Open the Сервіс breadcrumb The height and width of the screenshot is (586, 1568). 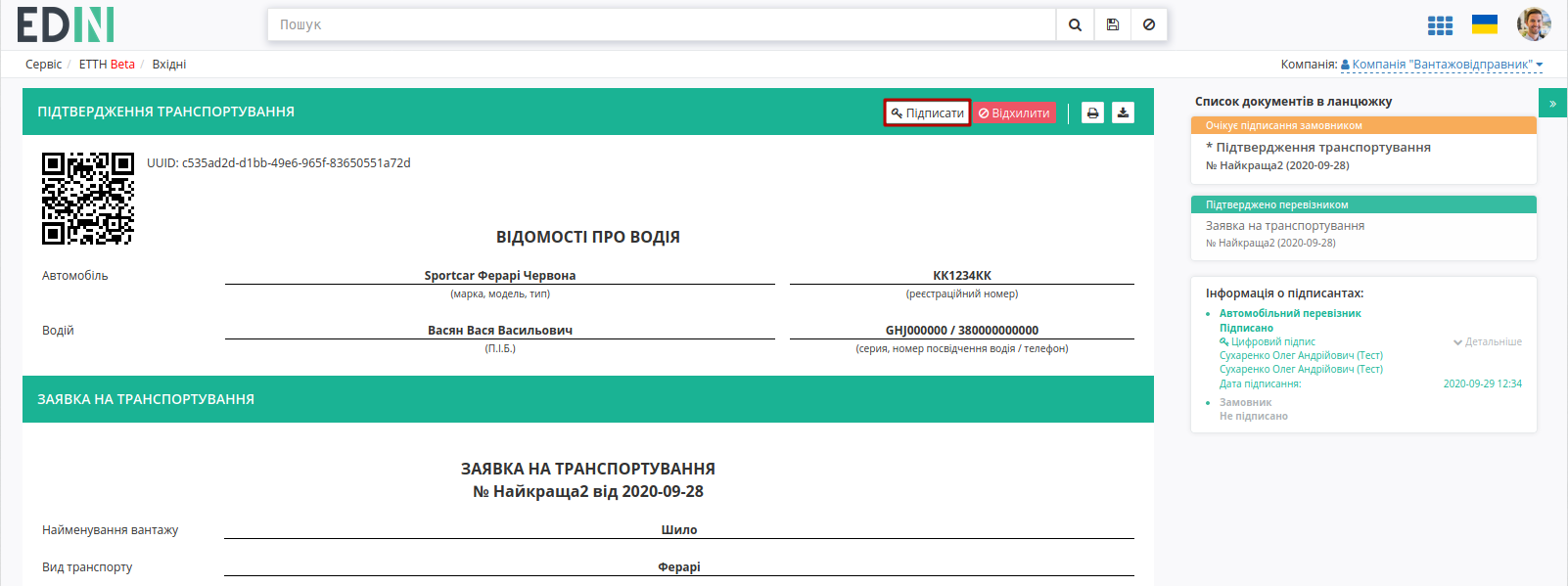(43, 65)
